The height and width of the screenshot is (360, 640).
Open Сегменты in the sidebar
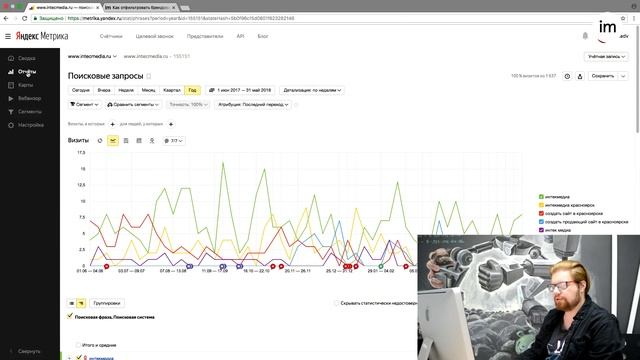[x=30, y=111]
